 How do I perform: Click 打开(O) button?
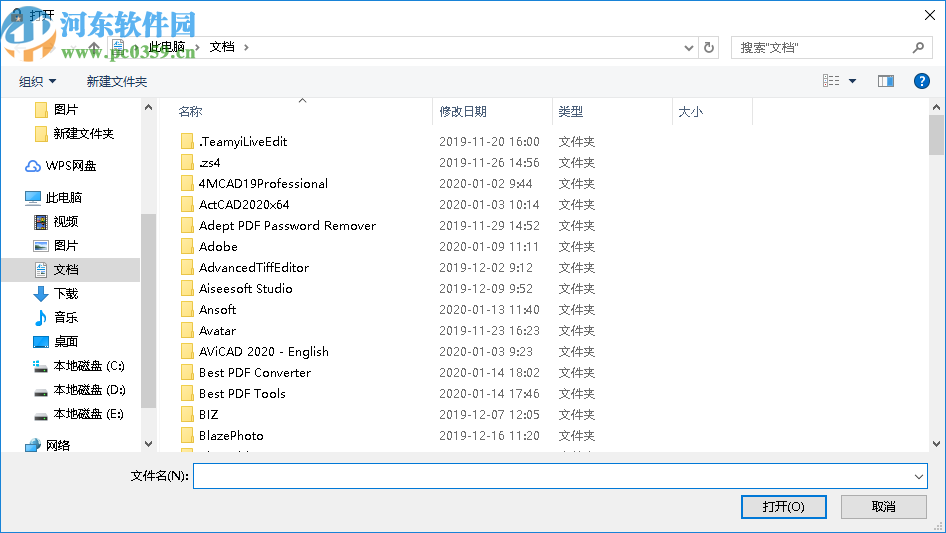point(783,506)
